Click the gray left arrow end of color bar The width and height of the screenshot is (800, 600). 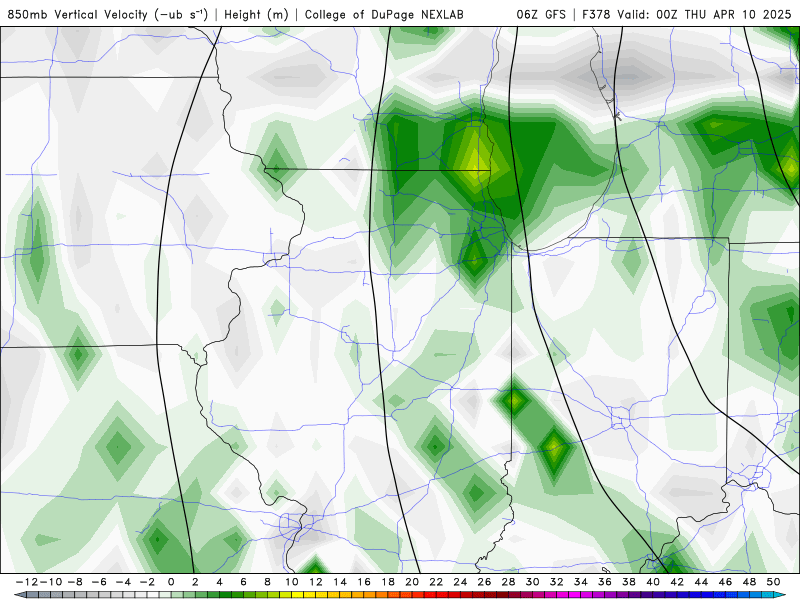[x=19, y=595]
